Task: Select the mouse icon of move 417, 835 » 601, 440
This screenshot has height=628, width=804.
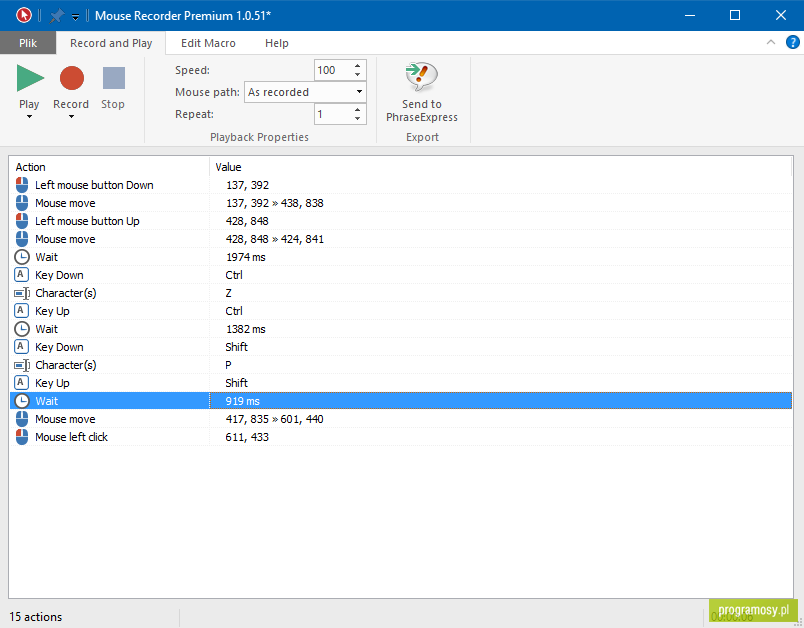Action: pos(22,419)
